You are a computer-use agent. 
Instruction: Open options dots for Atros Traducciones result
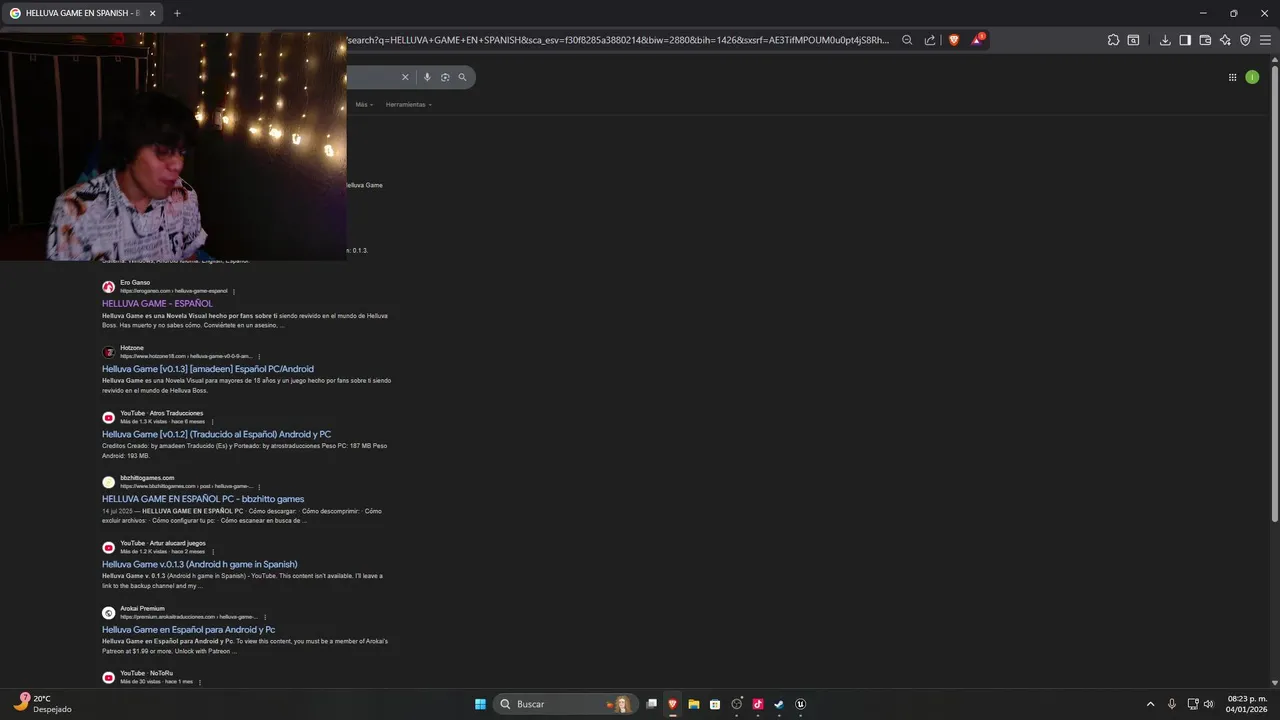click(x=212, y=422)
